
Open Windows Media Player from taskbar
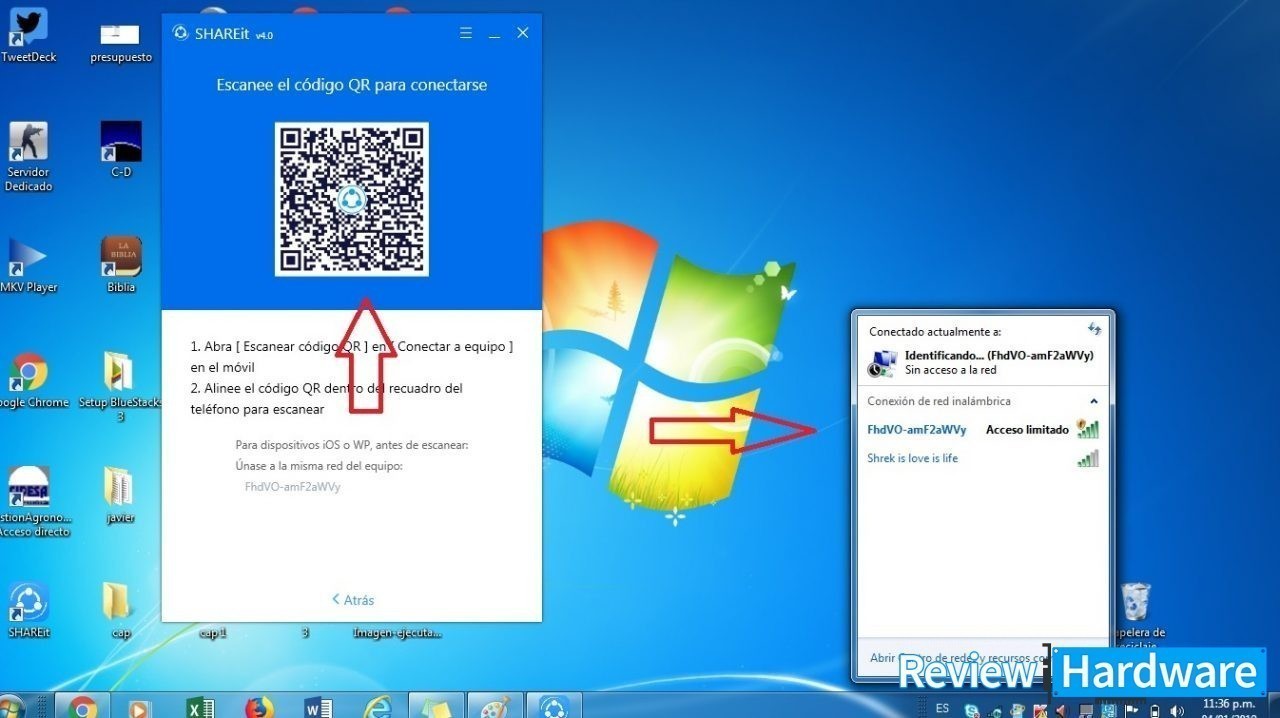pos(140,707)
